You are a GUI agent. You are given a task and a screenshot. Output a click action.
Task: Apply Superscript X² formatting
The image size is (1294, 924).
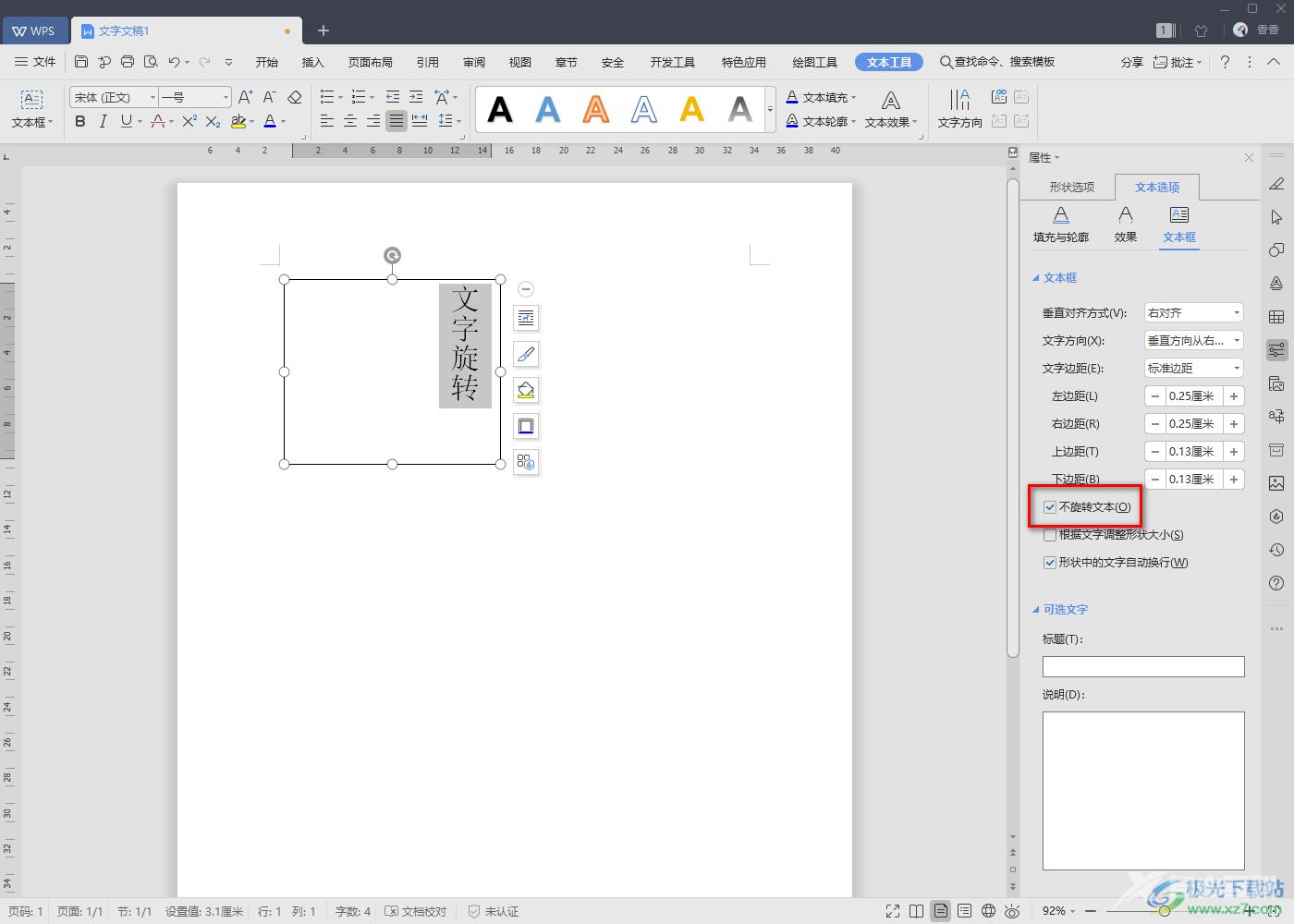pos(189,121)
